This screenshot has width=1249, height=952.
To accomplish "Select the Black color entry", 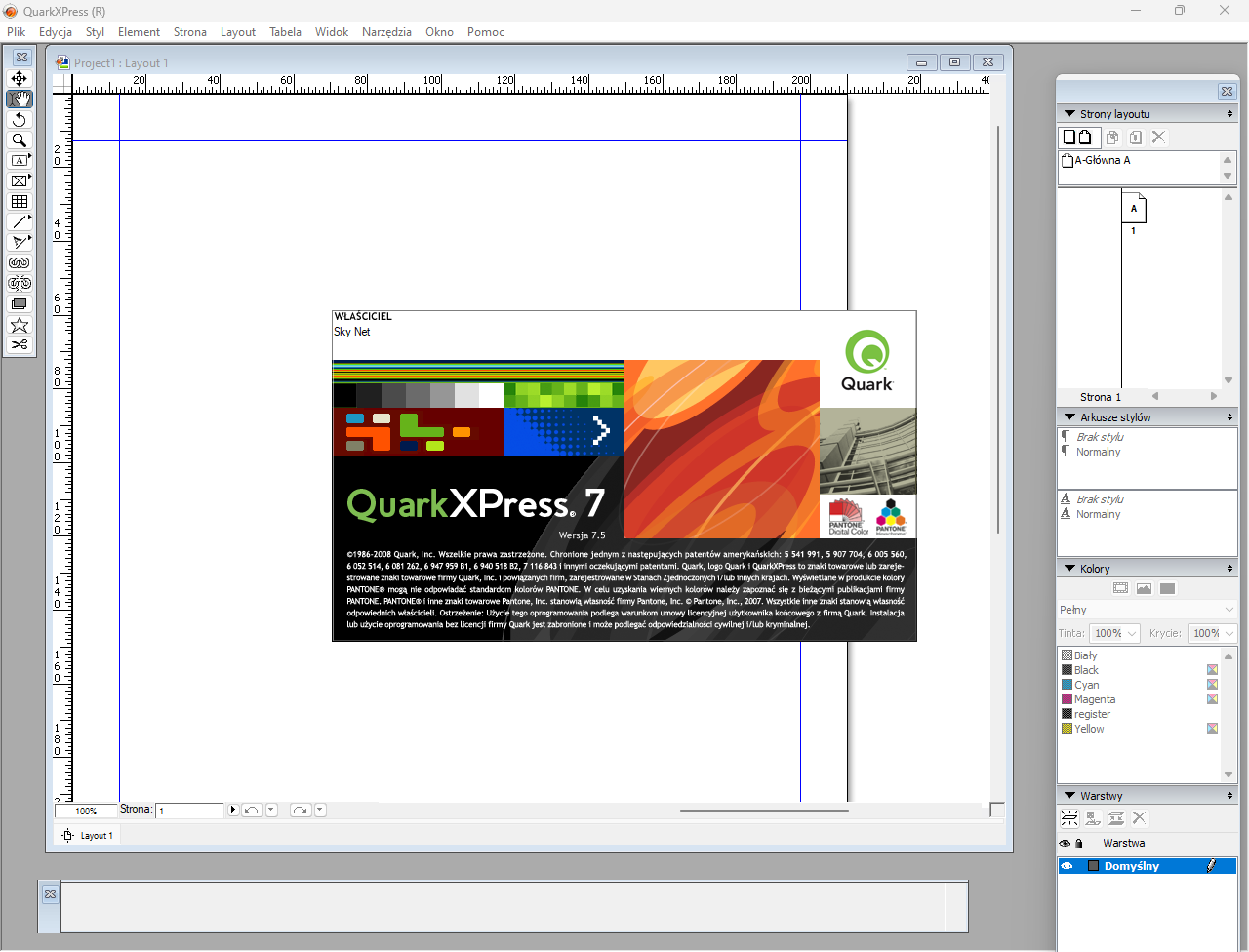I will coord(1140,670).
